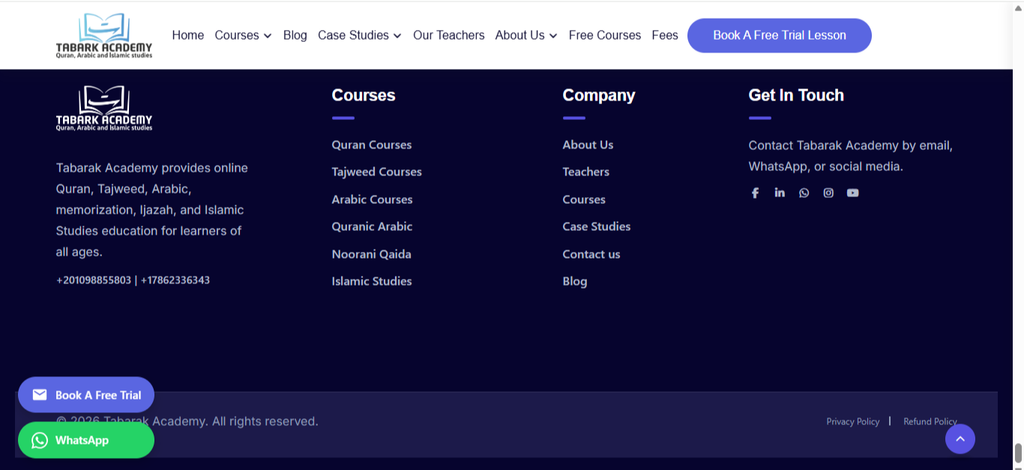Open the Refund Policy link
The height and width of the screenshot is (470, 1024).
930,422
